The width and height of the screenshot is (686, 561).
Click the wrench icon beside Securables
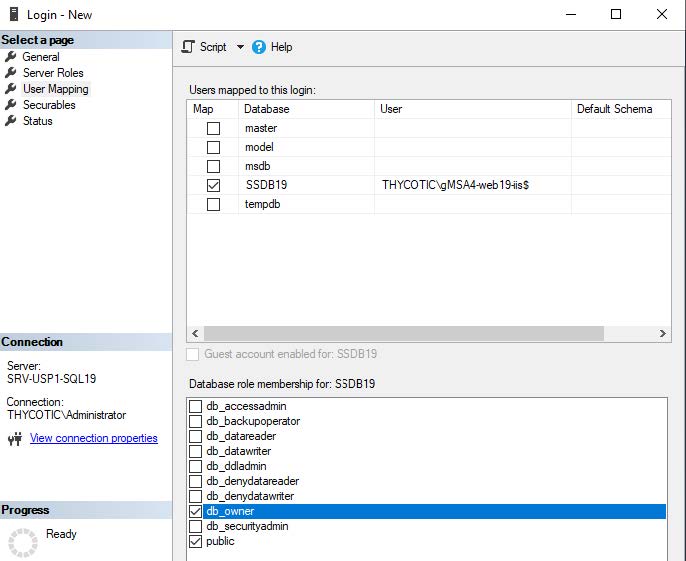11,105
